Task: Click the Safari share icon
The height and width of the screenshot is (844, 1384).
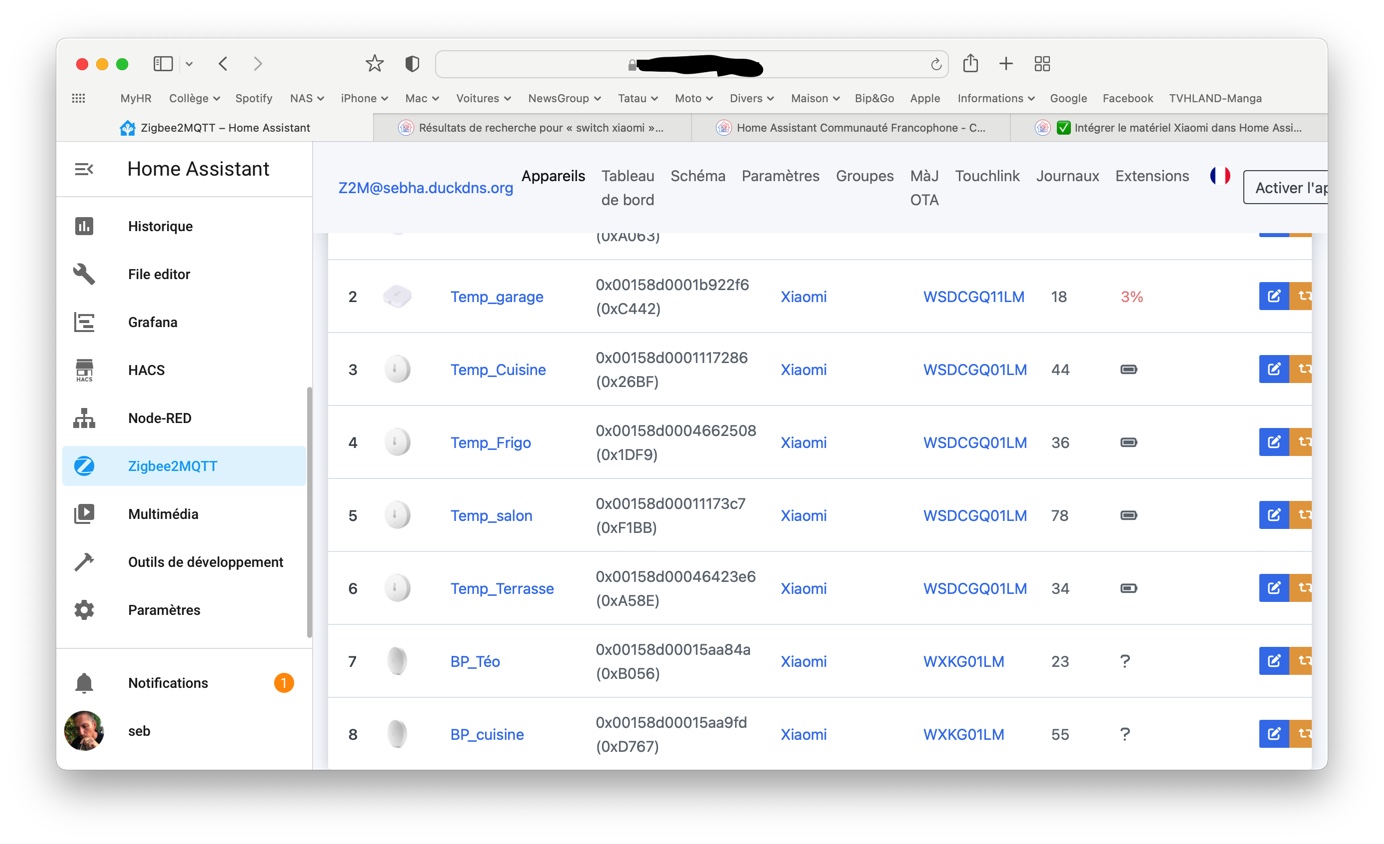Action: point(970,63)
